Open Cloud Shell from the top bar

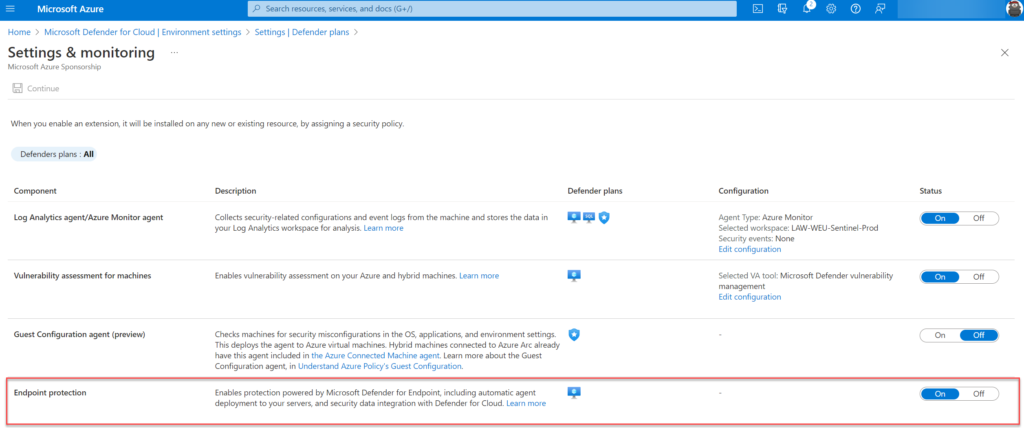(758, 9)
